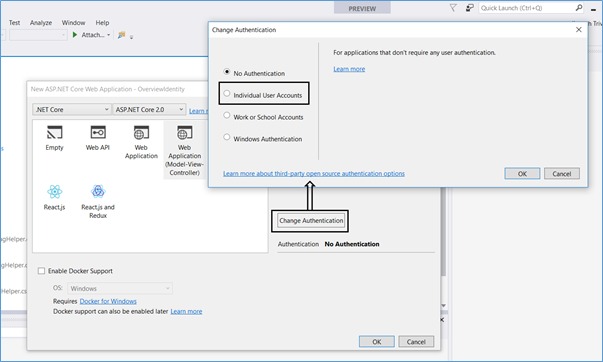Click Cancel in New ASP.NET Core dialog
603x362 pixels.
pyautogui.click(x=416, y=342)
